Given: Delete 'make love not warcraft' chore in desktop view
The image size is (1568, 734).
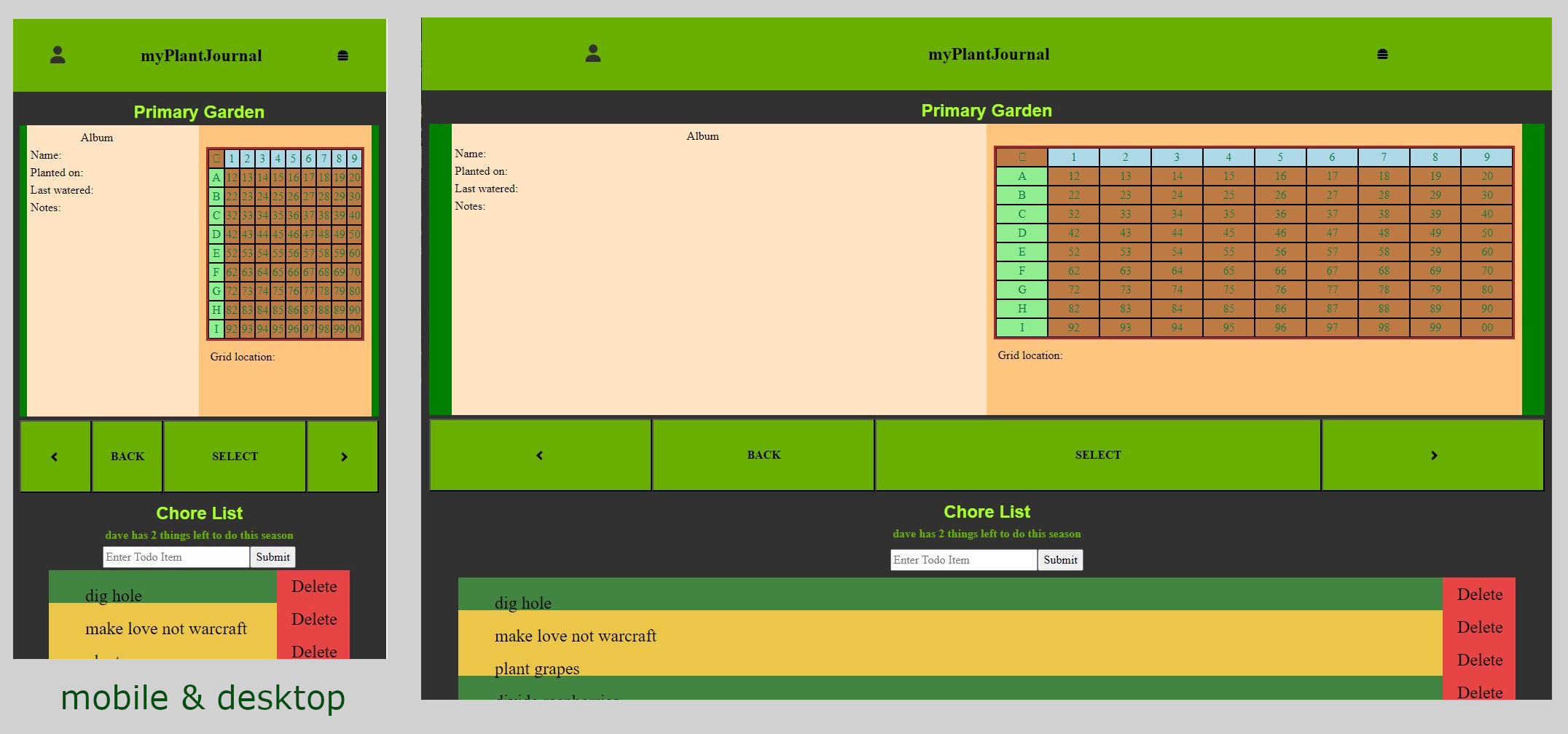Looking at the screenshot, I should point(1479,628).
